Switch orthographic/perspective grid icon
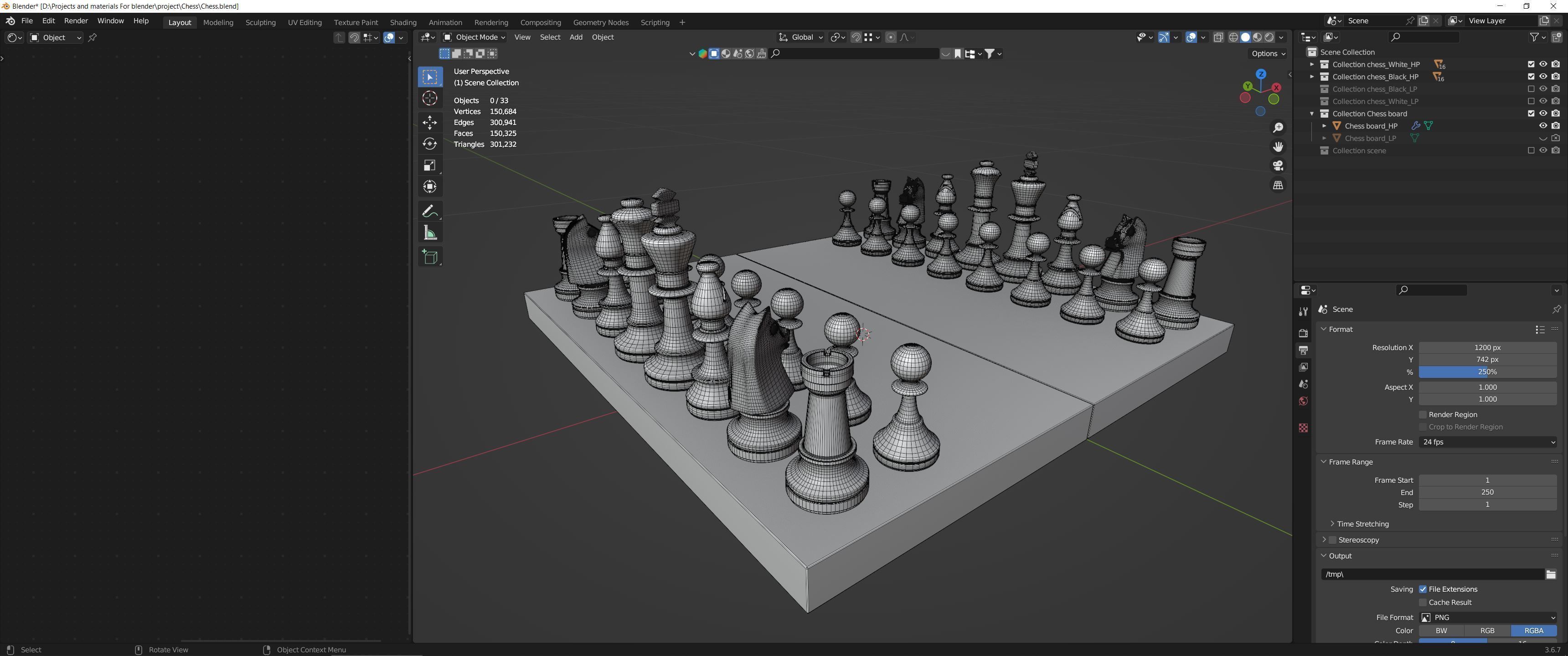The width and height of the screenshot is (1568, 656). (1278, 185)
